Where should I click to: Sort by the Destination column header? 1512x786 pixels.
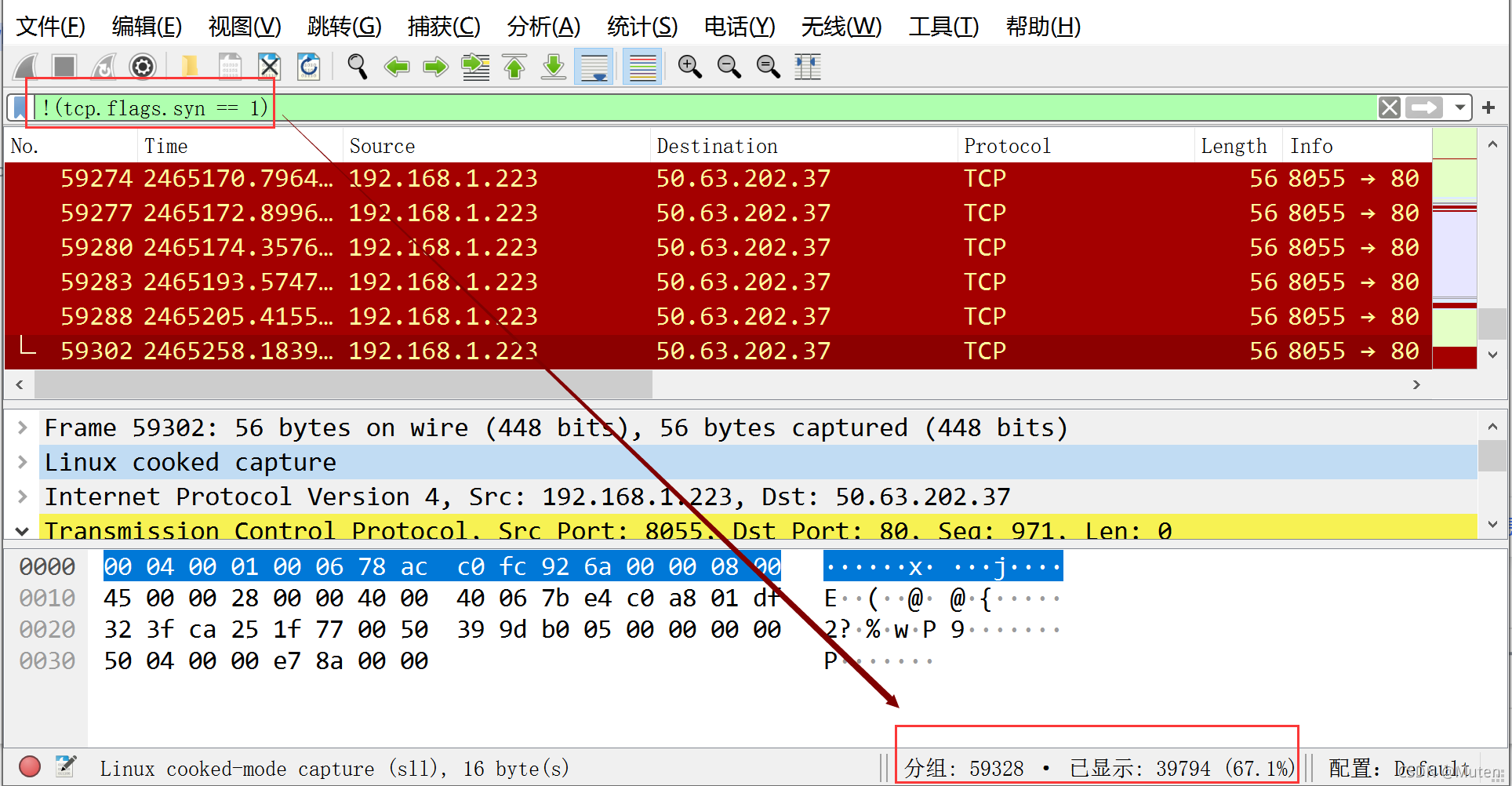click(x=804, y=146)
